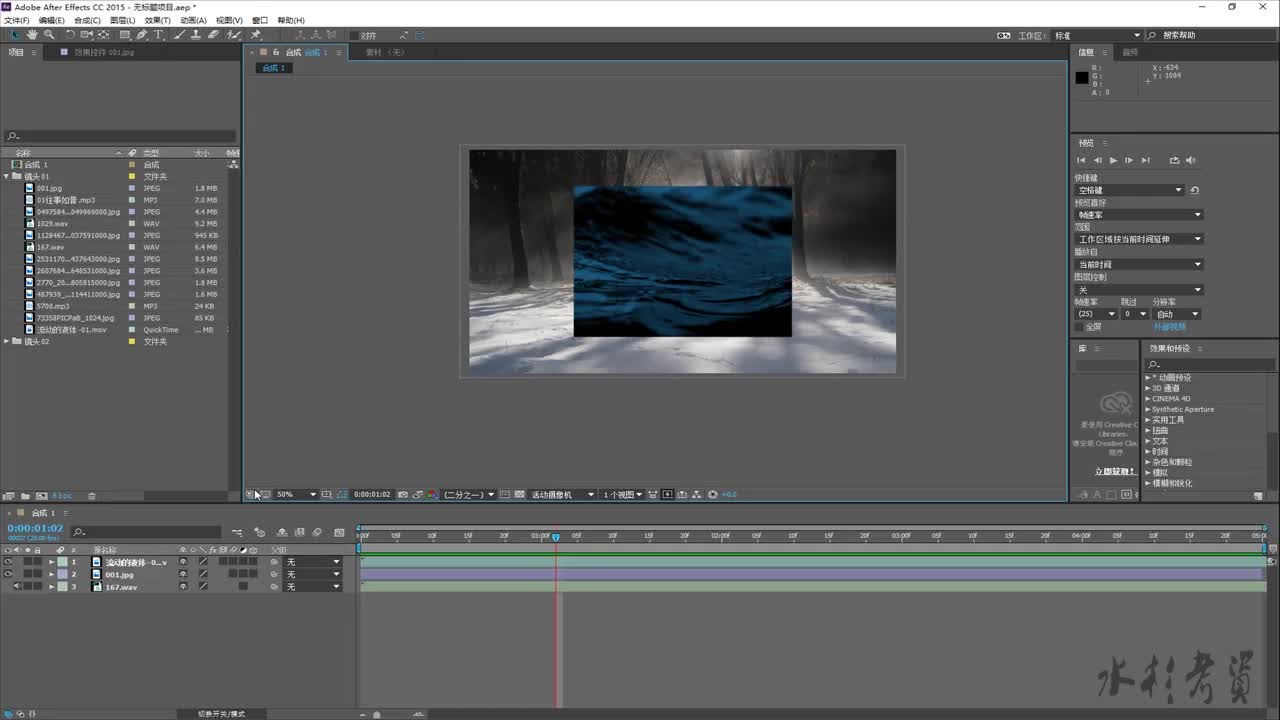The width and height of the screenshot is (1280, 720).
Task: Toggle the transparency grid icon in the viewer
Action: tap(519, 494)
